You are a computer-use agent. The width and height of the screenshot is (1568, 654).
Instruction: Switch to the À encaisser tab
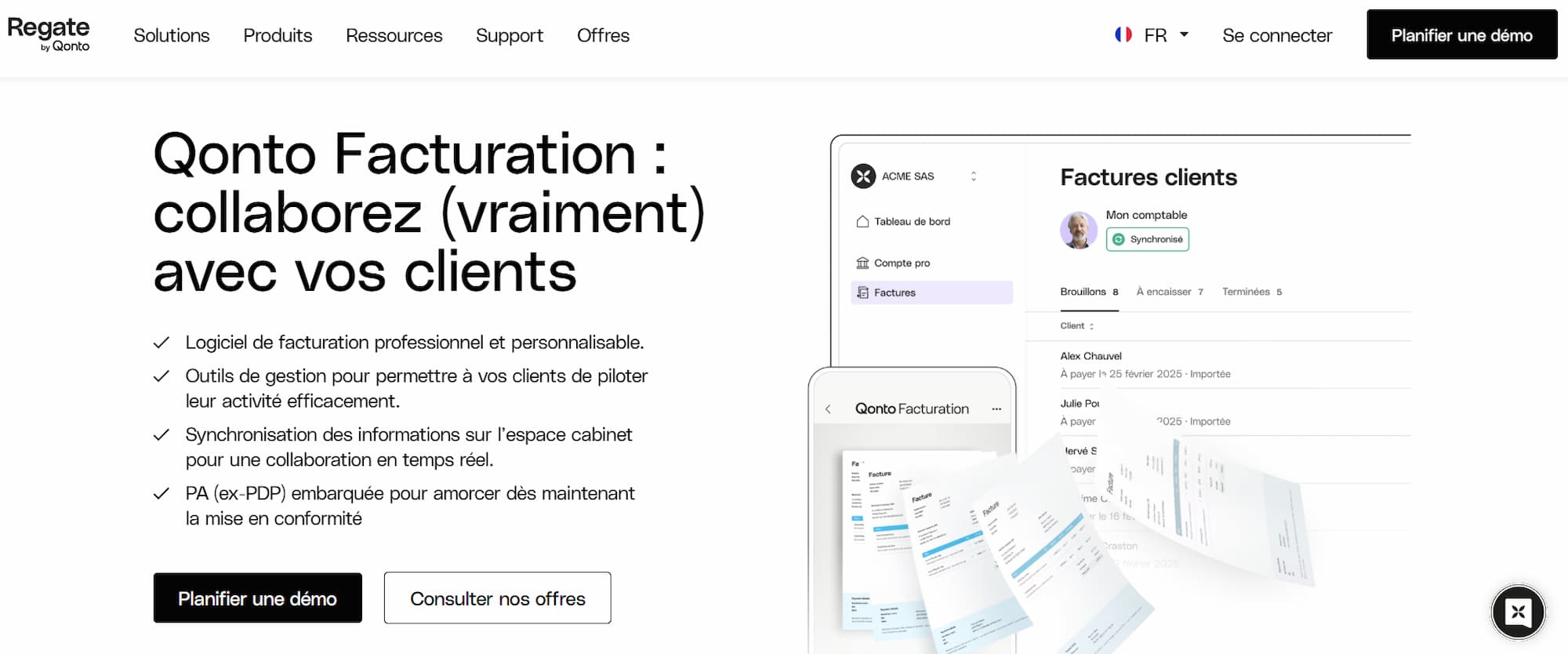[x=1169, y=292]
